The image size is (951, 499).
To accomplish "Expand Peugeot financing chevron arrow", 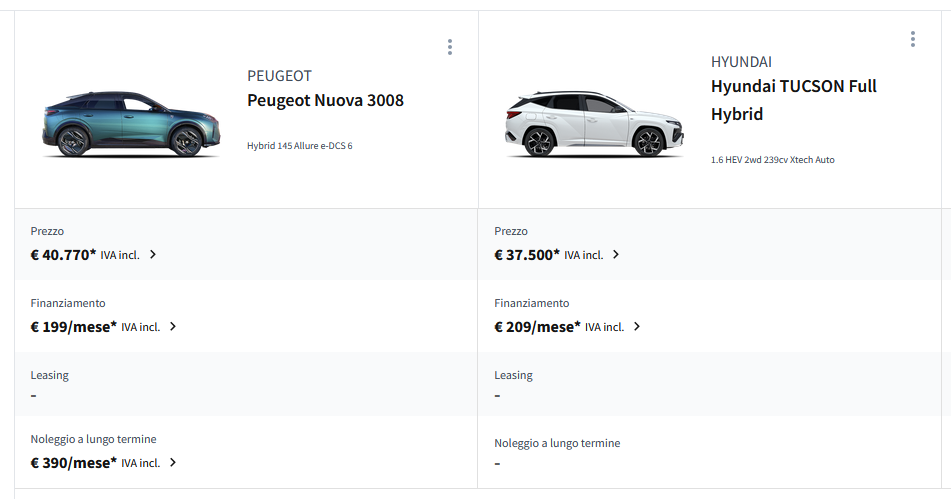I will click(x=173, y=327).
